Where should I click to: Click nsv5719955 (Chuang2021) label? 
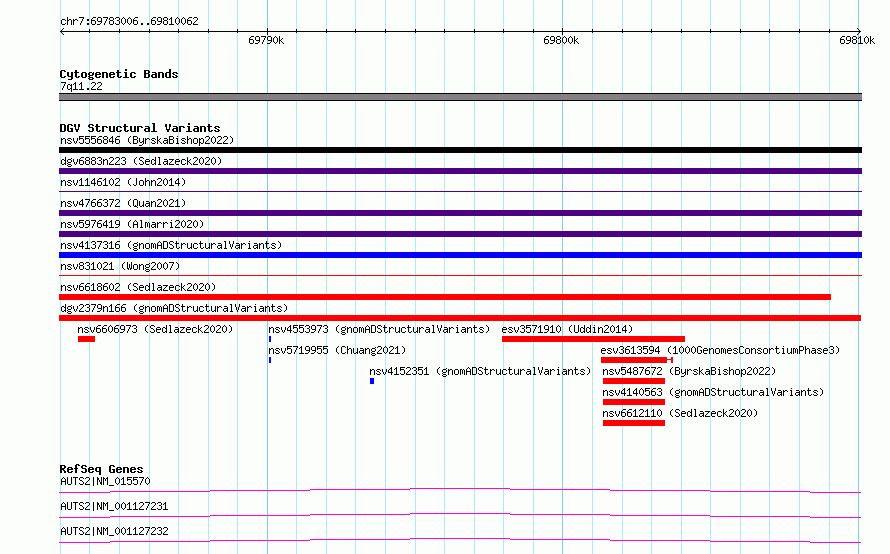[337, 350]
